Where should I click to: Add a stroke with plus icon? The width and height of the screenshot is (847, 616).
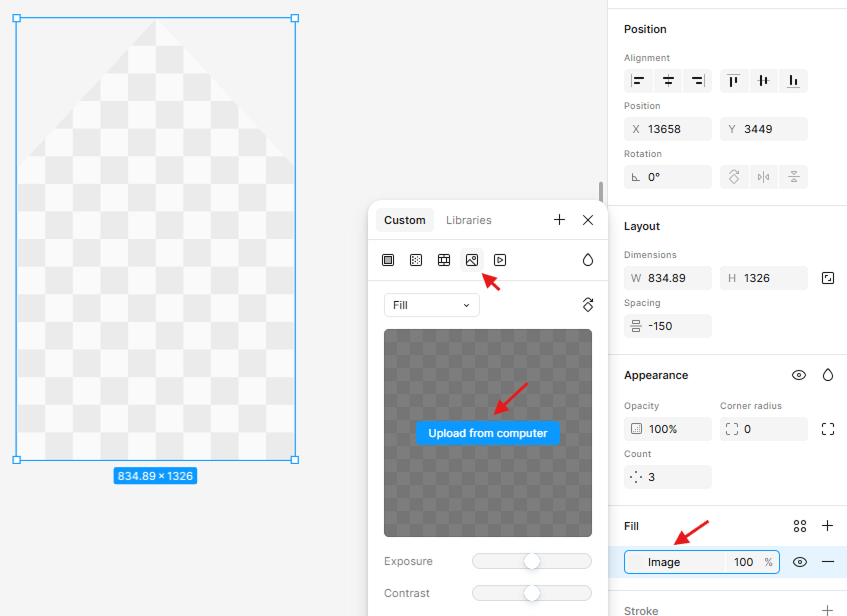827,611
